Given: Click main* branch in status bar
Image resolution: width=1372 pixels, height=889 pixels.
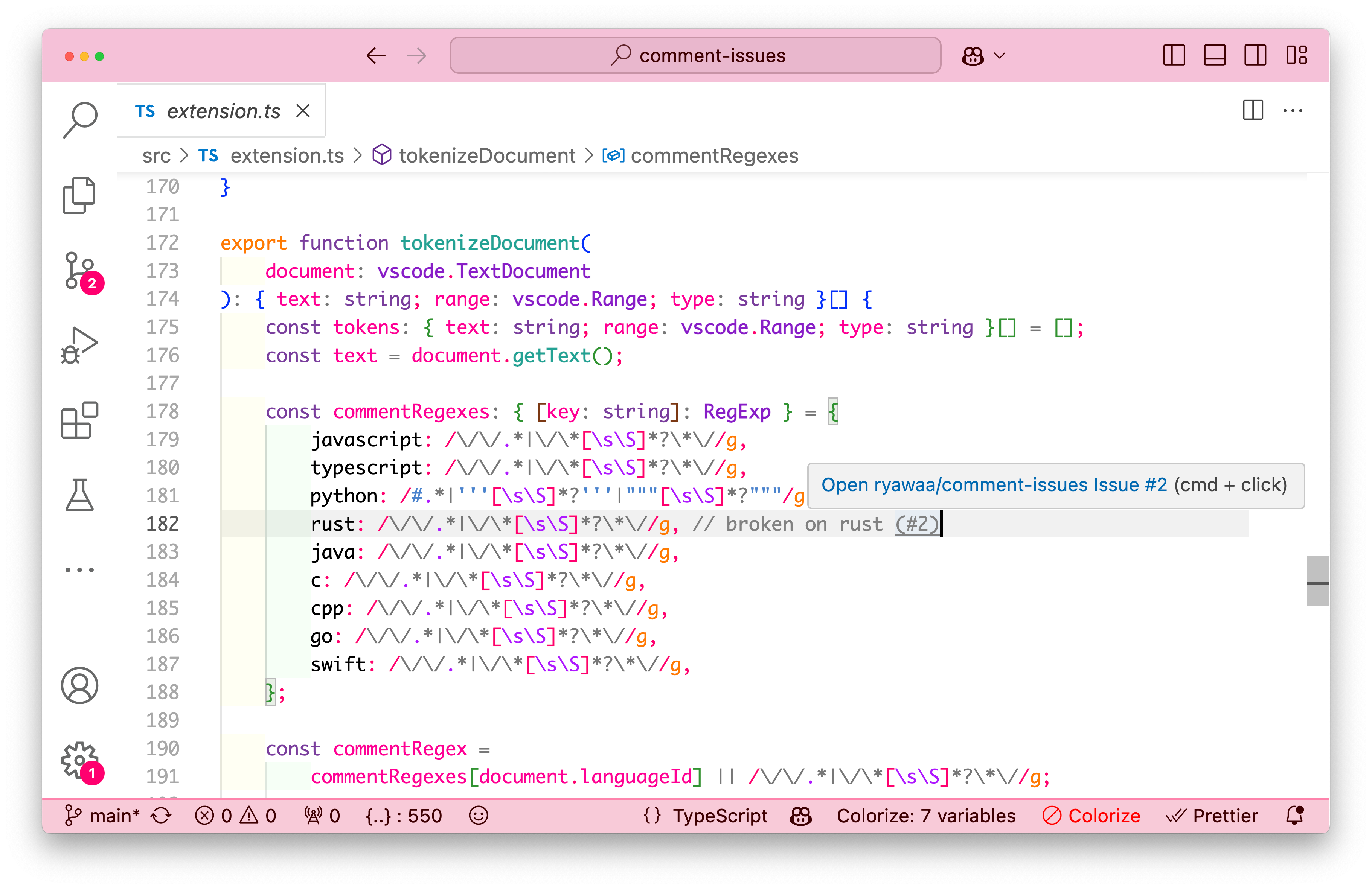Looking at the screenshot, I should tap(102, 816).
